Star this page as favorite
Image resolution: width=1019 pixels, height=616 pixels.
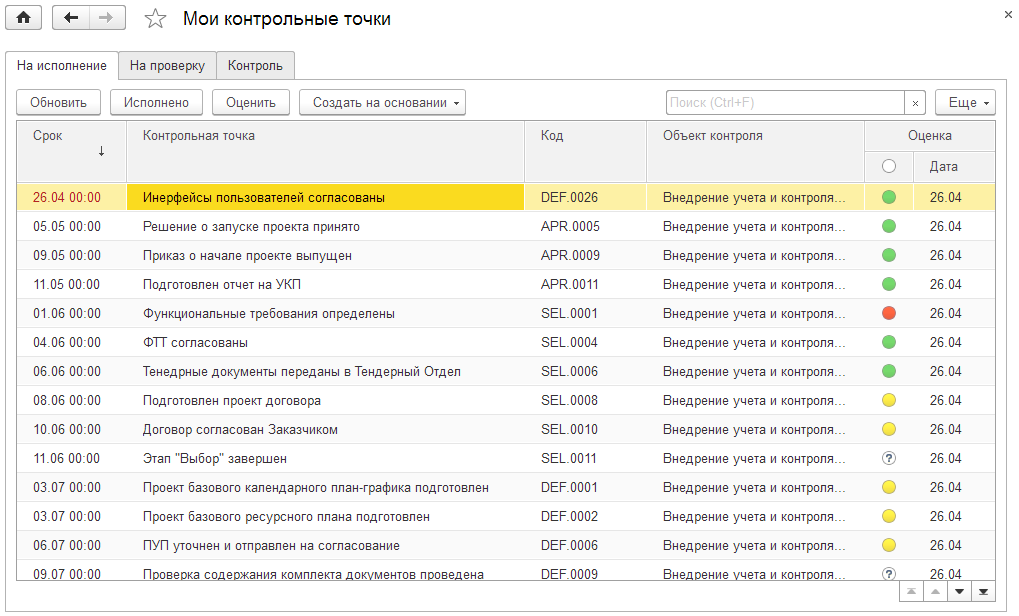pyautogui.click(x=155, y=19)
